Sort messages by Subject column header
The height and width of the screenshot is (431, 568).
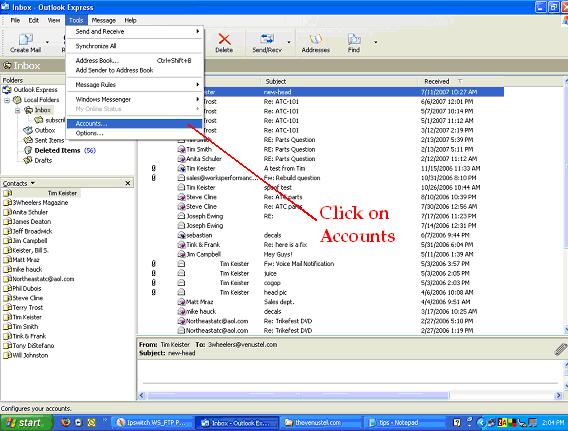click(x=339, y=81)
